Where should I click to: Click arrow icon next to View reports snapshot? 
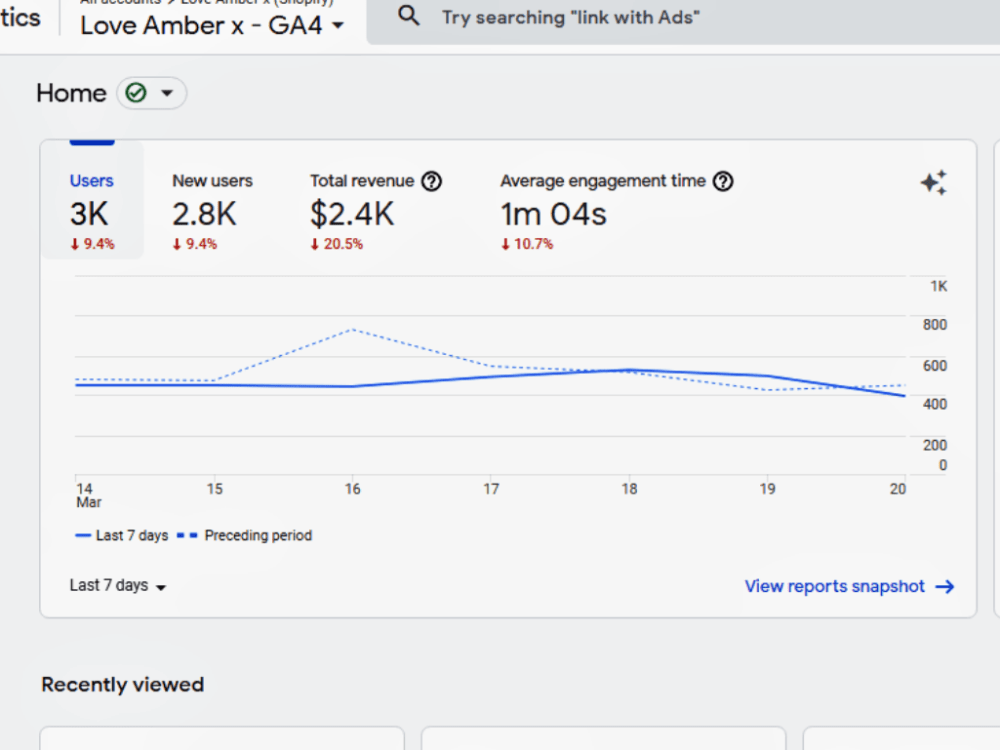tap(945, 587)
